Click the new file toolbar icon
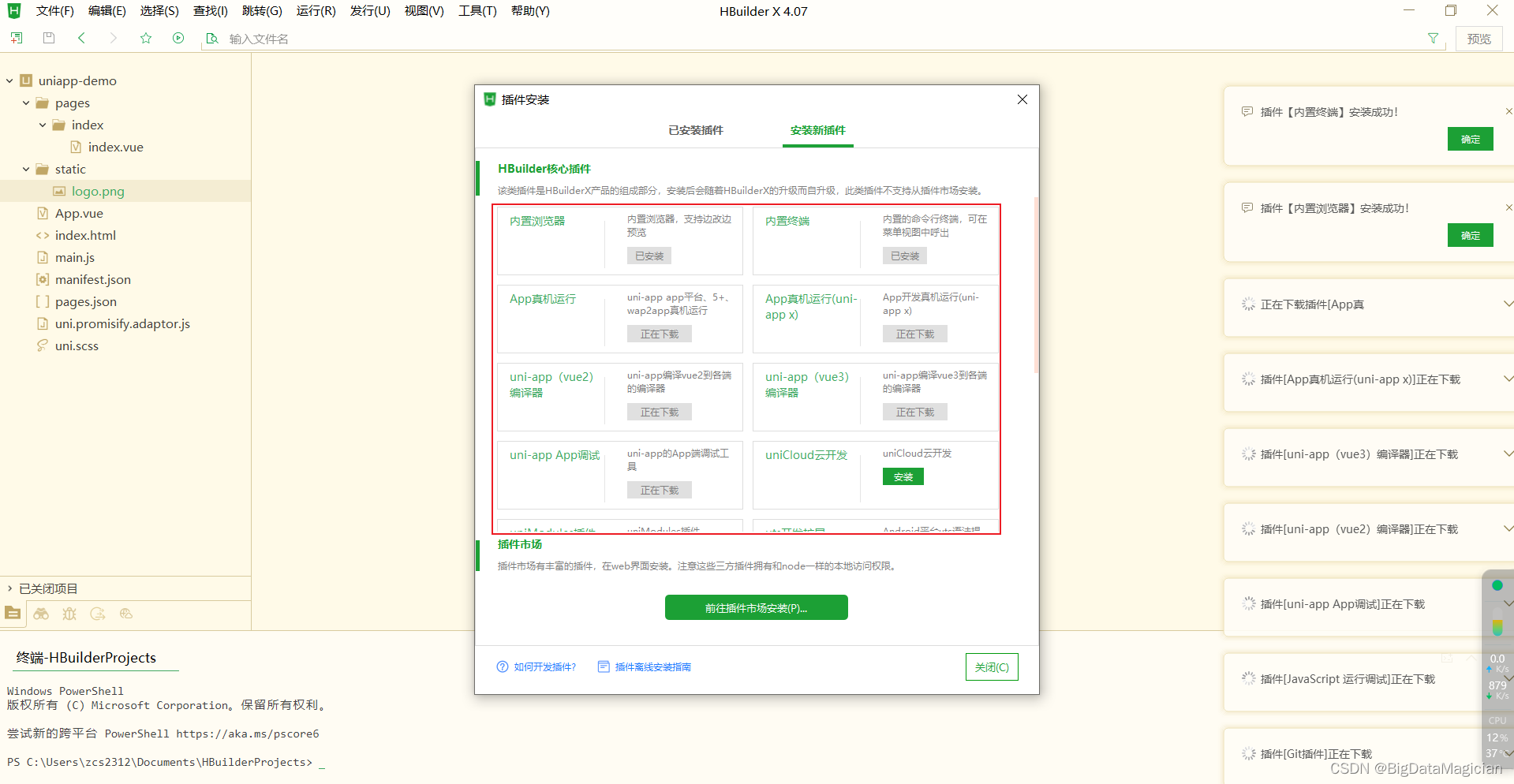This screenshot has width=1514, height=784. [17, 38]
